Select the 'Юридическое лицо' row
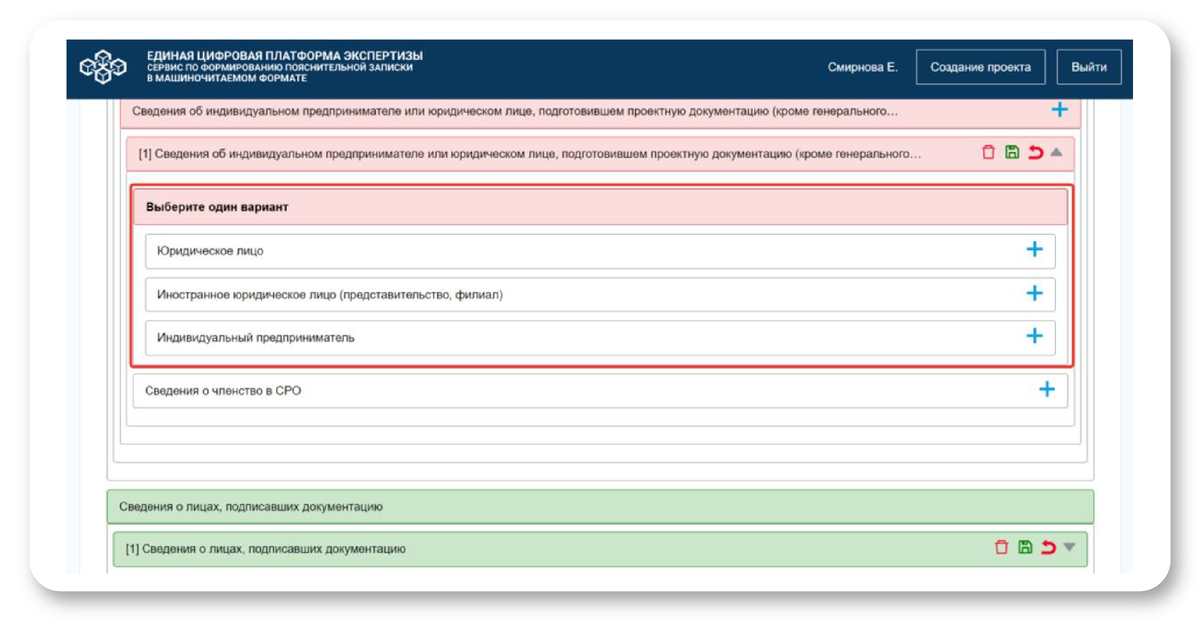The width and height of the screenshot is (1200, 619). coord(600,251)
